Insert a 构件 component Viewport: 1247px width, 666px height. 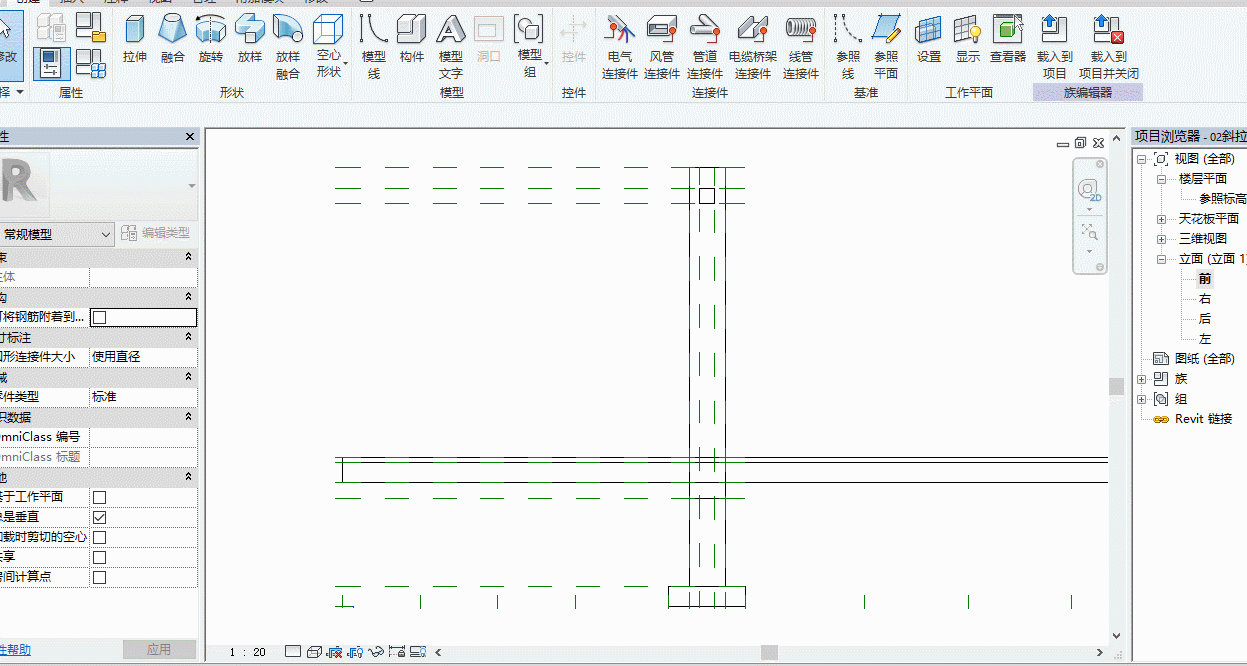[412, 40]
